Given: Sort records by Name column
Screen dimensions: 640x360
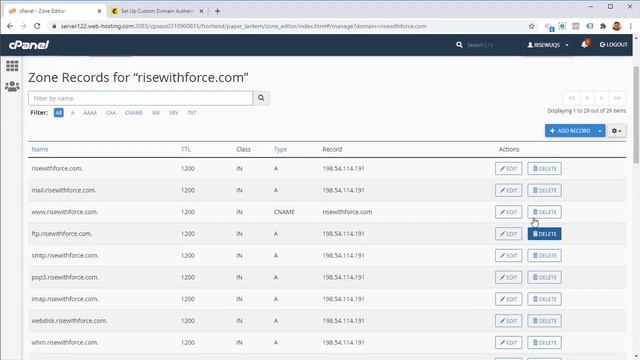Looking at the screenshot, I should point(40,149).
